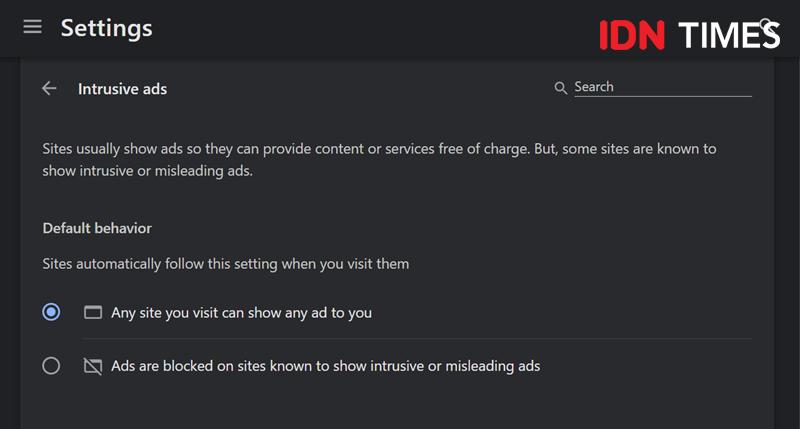Click the red IDN logo letters
Screen dimensions: 800x429
click(632, 35)
